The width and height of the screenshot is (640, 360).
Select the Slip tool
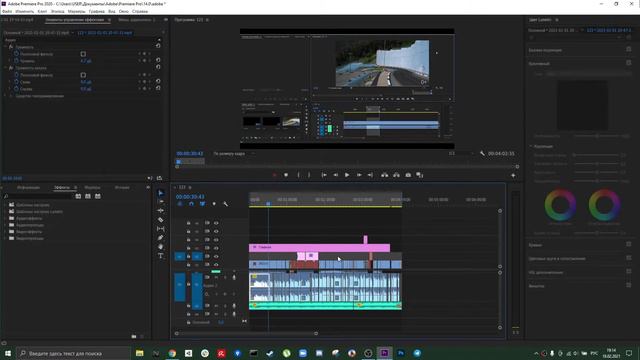click(161, 229)
